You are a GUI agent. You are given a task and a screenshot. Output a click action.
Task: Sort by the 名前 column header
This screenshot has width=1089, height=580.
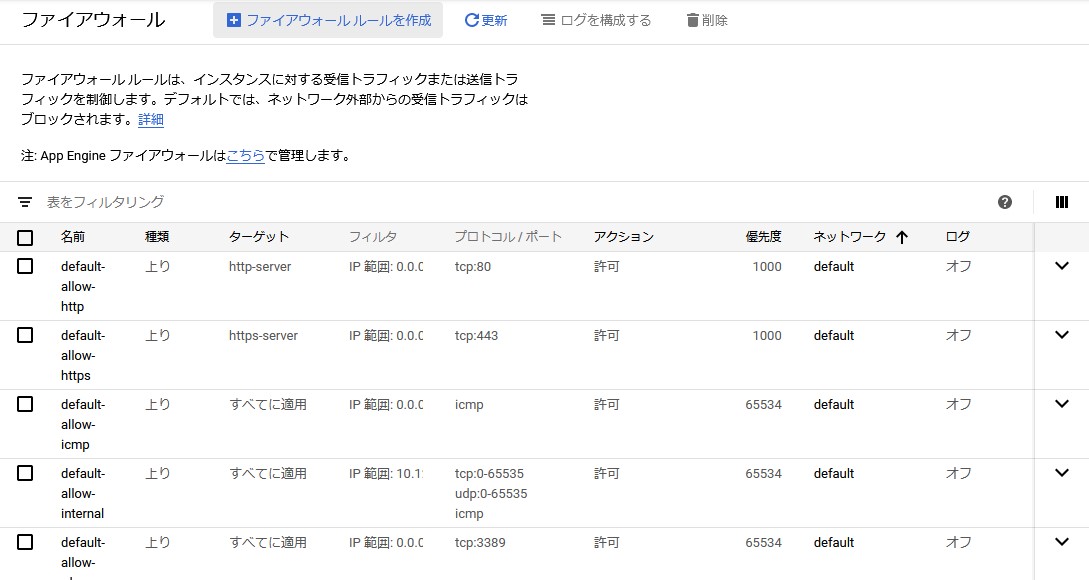pyautogui.click(x=73, y=237)
